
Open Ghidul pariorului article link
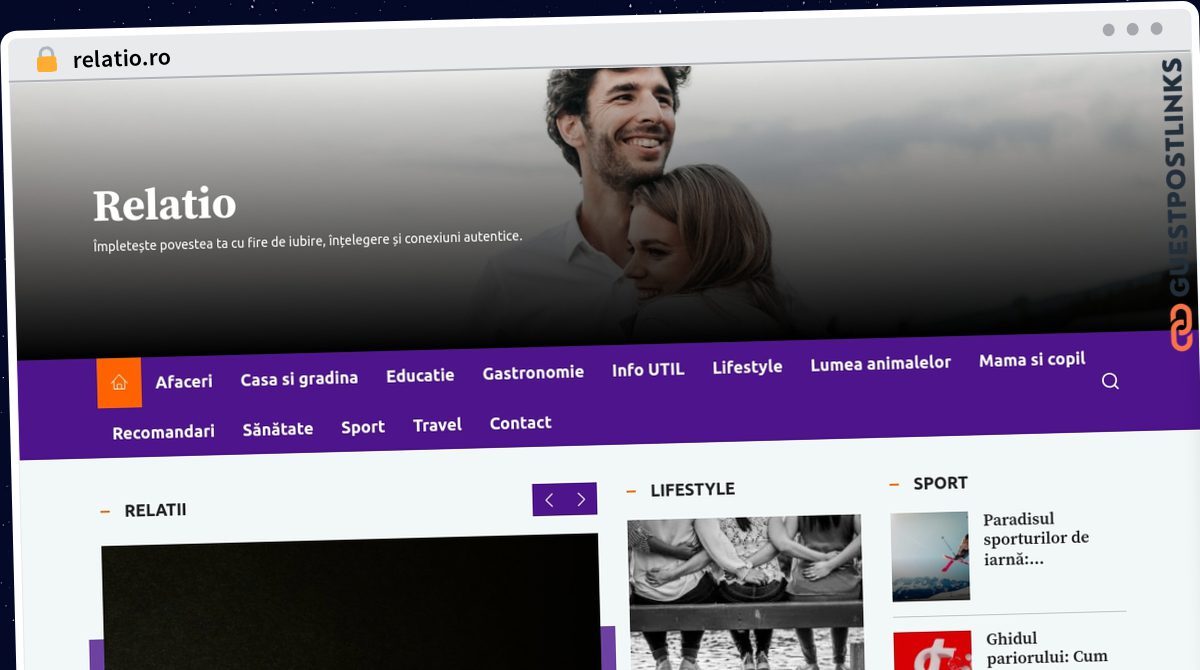tap(1046, 648)
